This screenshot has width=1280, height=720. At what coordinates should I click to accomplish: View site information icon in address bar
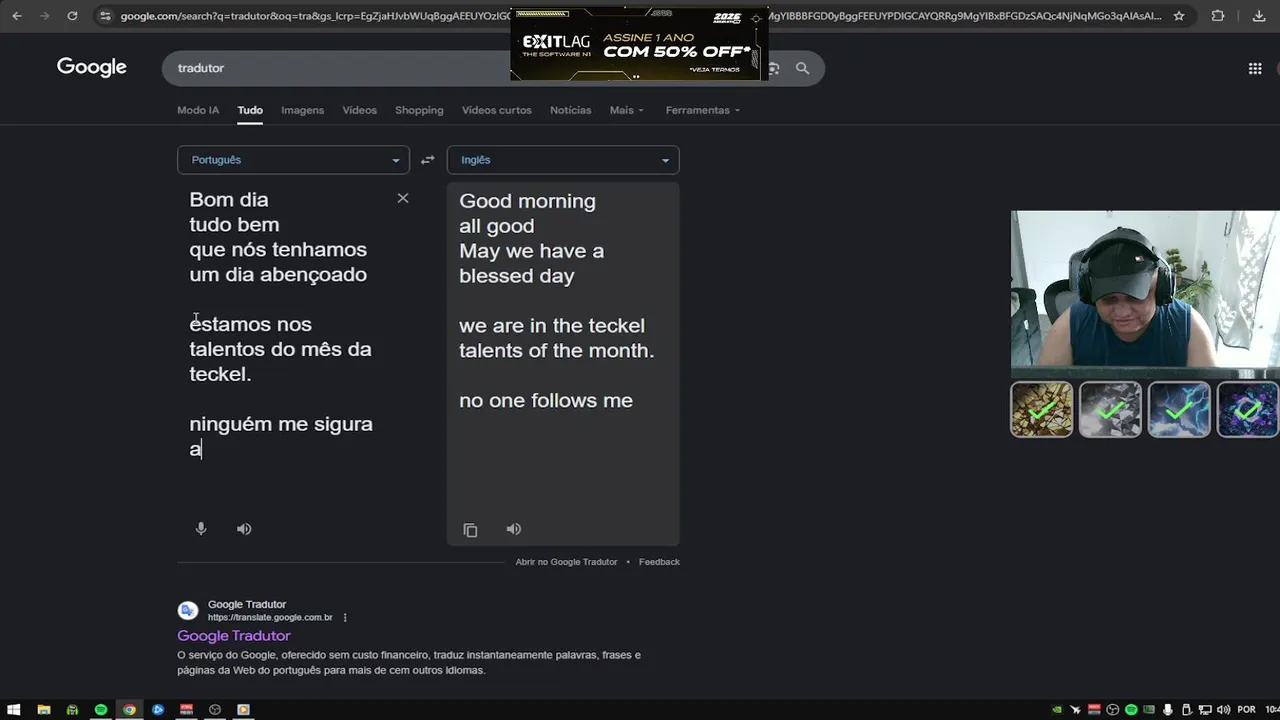point(106,16)
